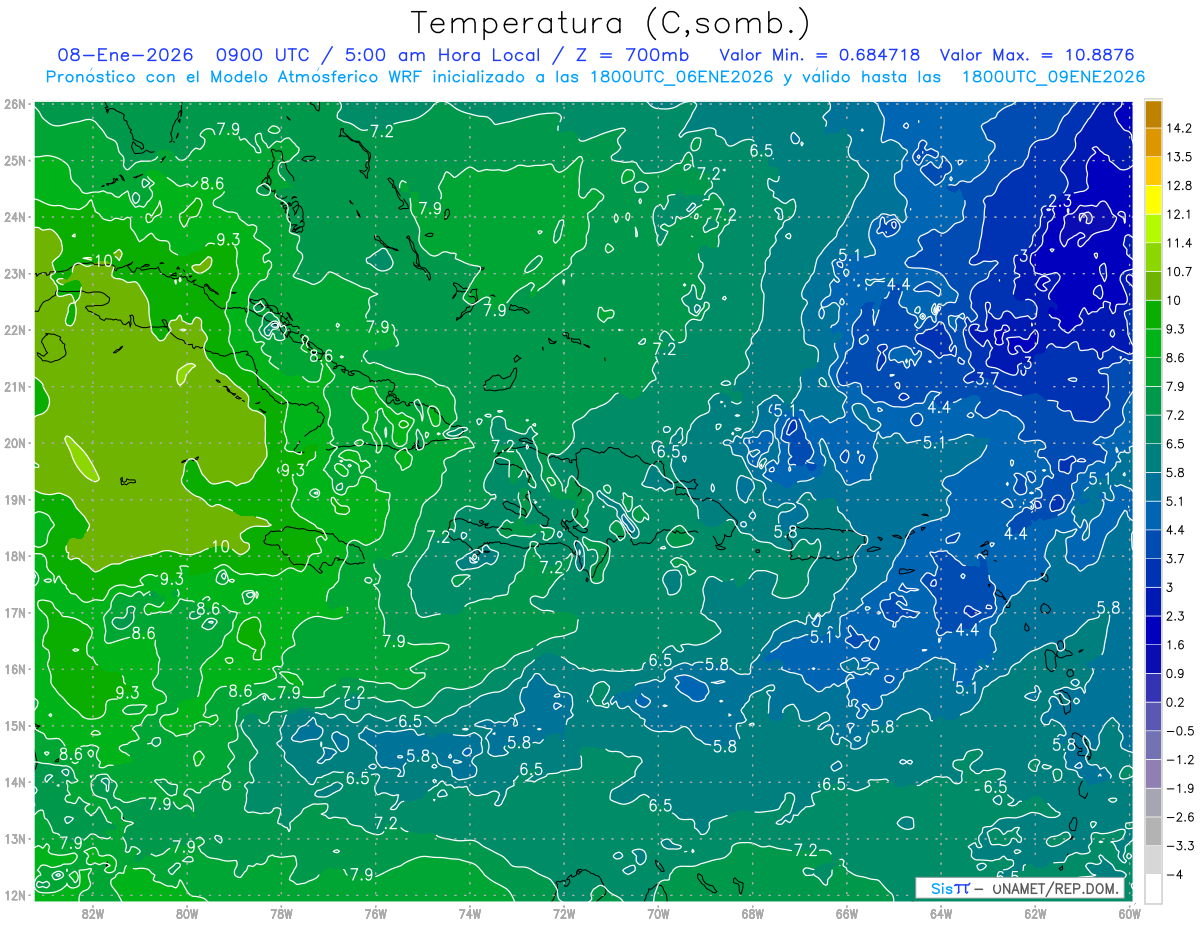Click the '22N' latitude label
Screen dimensions: 1200x927
click(x=14, y=330)
